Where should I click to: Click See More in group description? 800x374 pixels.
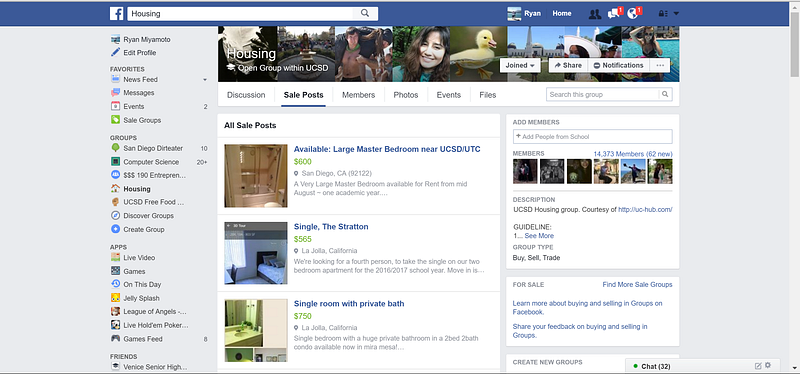pos(539,236)
